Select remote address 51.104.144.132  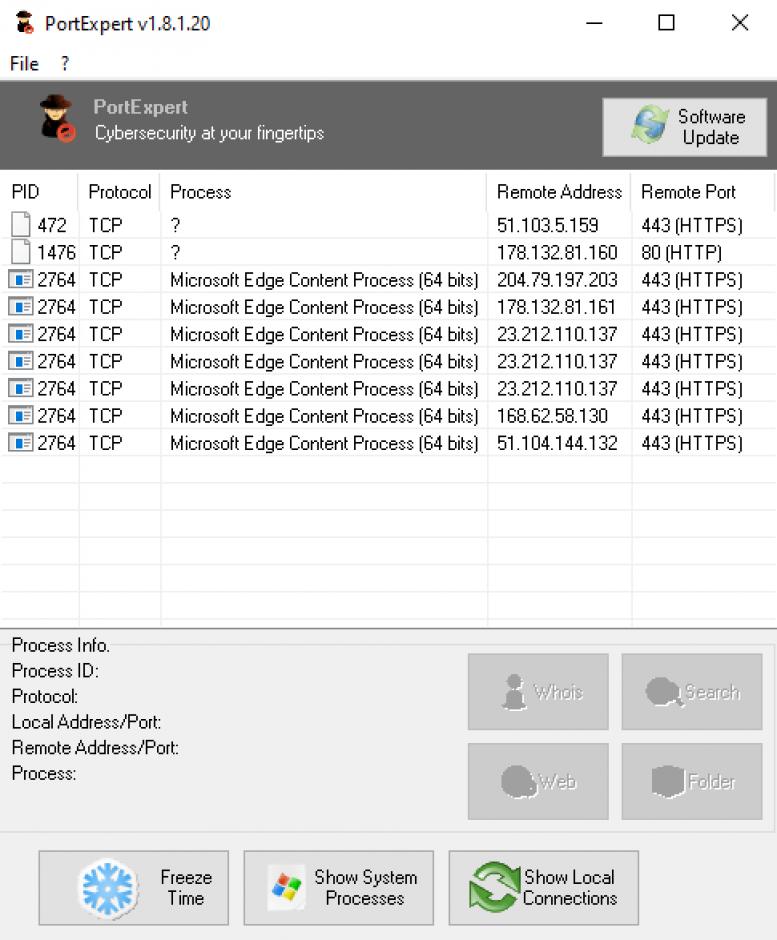click(557, 443)
